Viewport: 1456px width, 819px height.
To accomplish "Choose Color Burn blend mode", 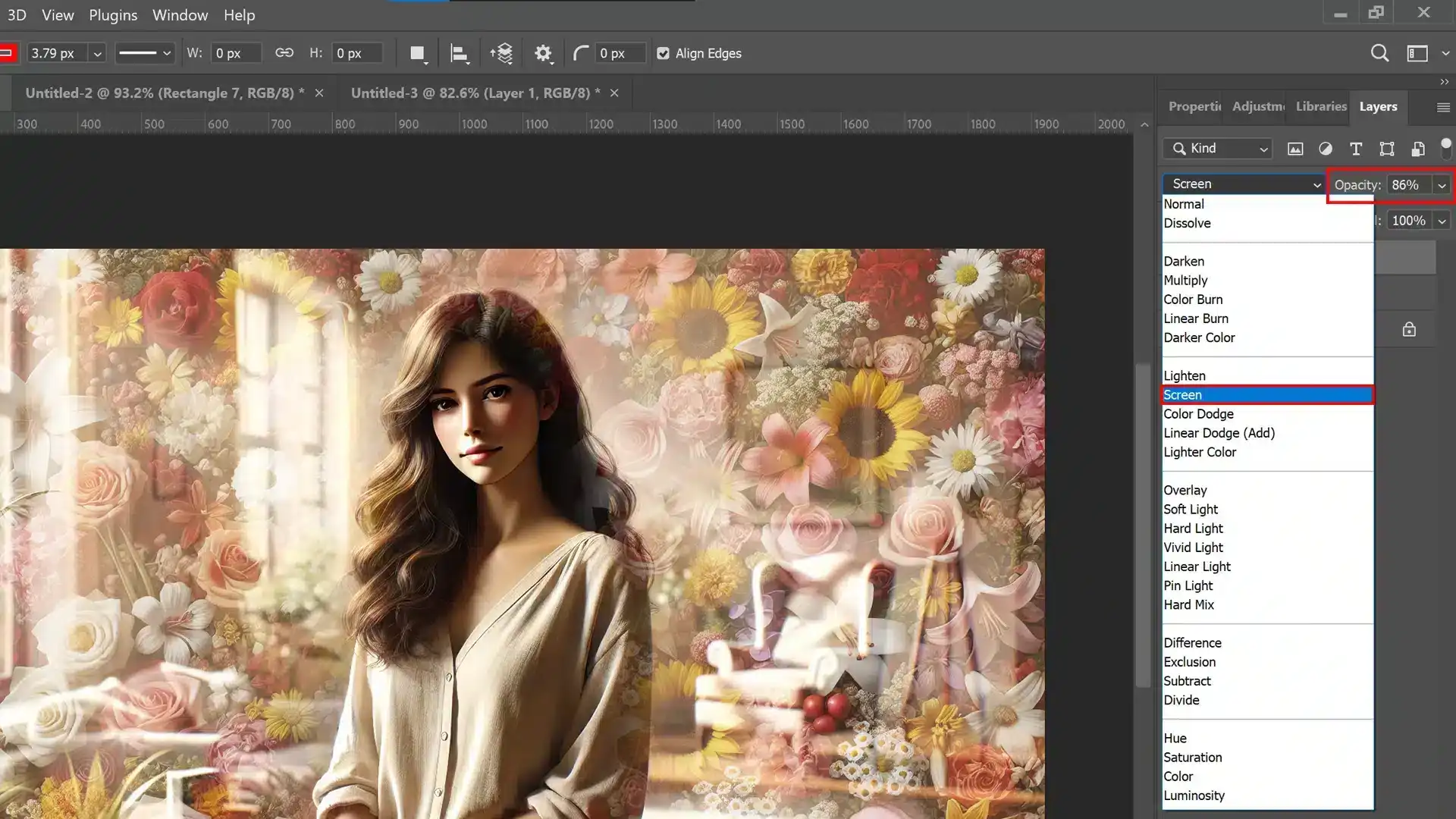I will [1268, 300].
